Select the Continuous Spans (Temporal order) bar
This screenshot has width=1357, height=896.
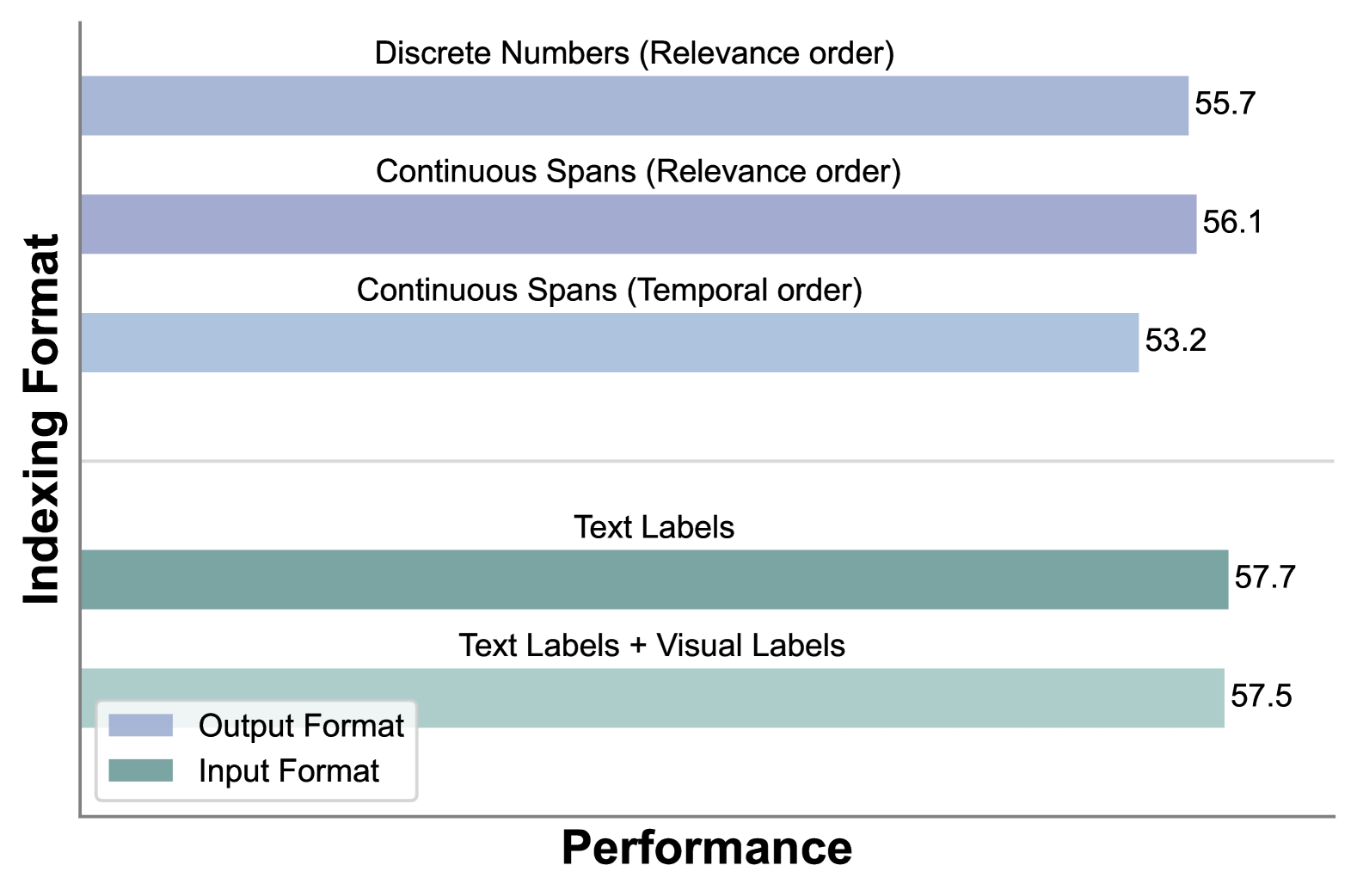(x=609, y=342)
